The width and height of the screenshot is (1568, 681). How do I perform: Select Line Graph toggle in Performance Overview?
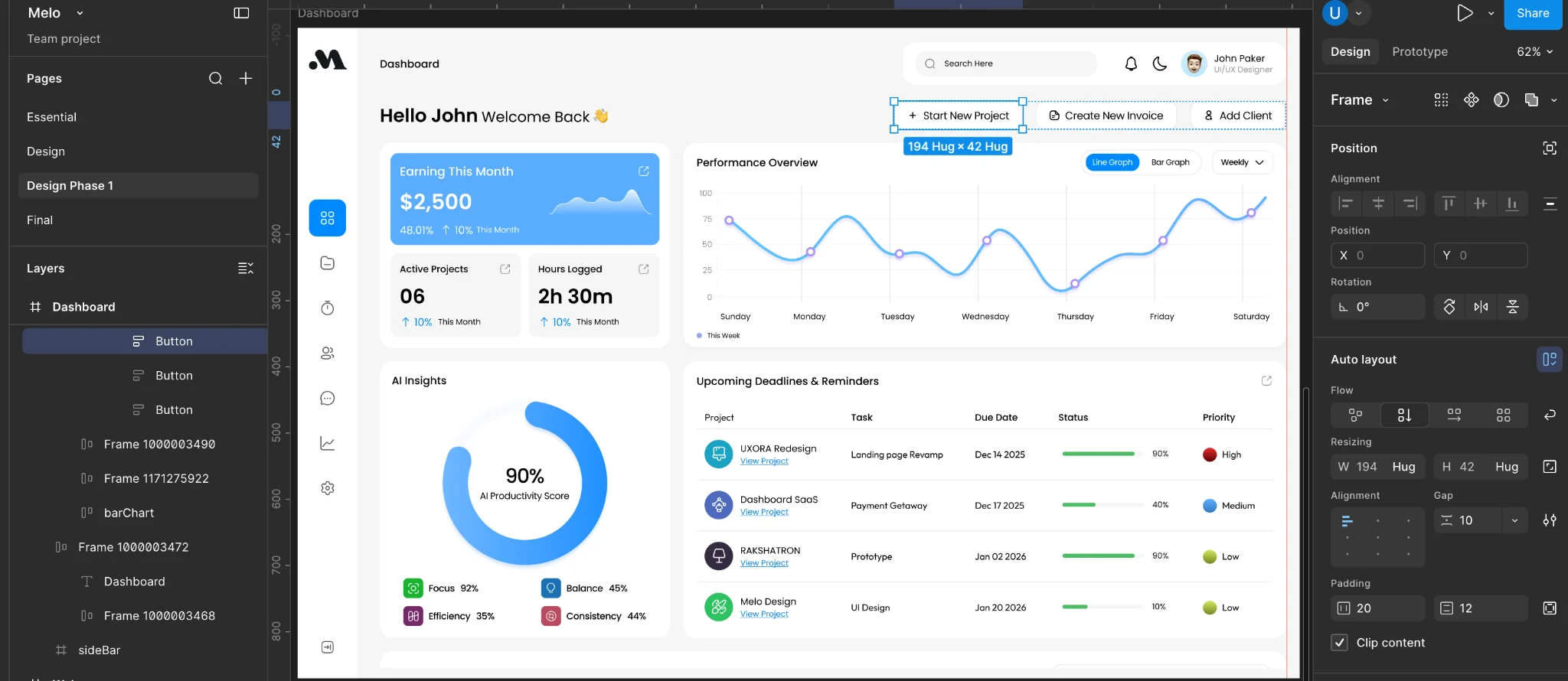[1112, 162]
